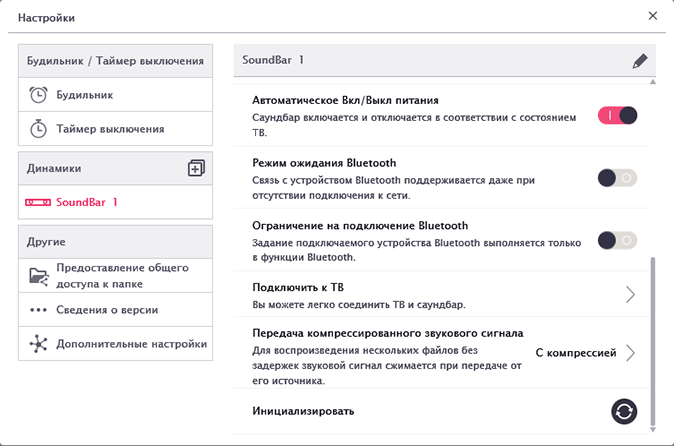Click the red soundbar device icon

[38, 202]
